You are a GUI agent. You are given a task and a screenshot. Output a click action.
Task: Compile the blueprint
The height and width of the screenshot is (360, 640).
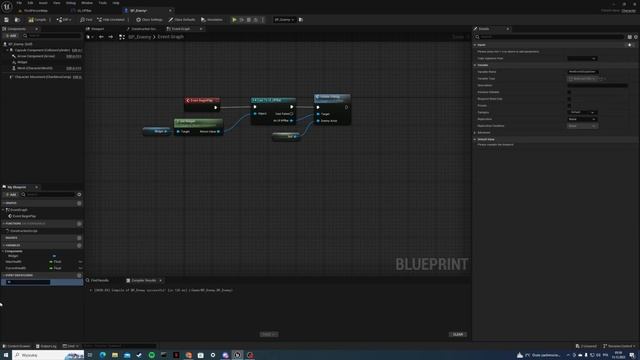38,20
